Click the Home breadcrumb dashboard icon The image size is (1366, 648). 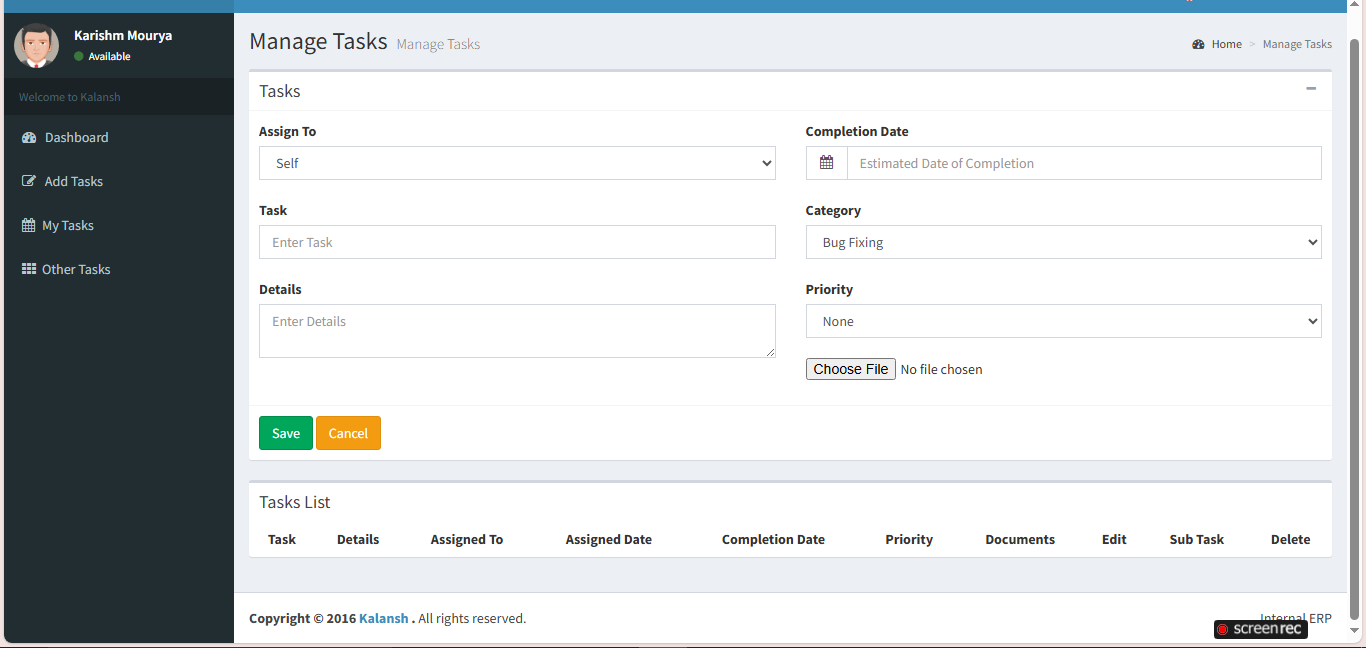tap(1198, 44)
